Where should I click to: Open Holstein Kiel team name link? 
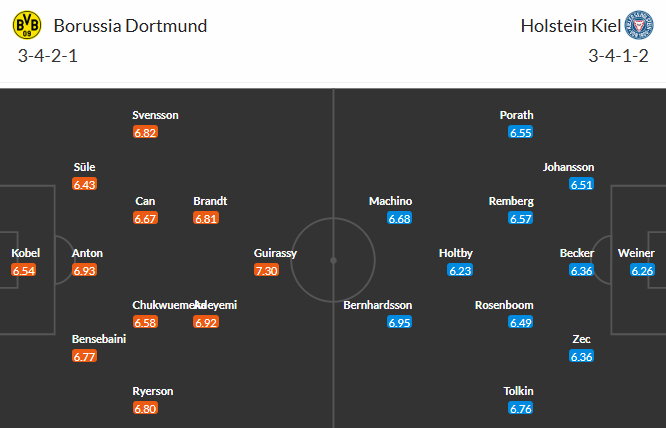point(570,26)
